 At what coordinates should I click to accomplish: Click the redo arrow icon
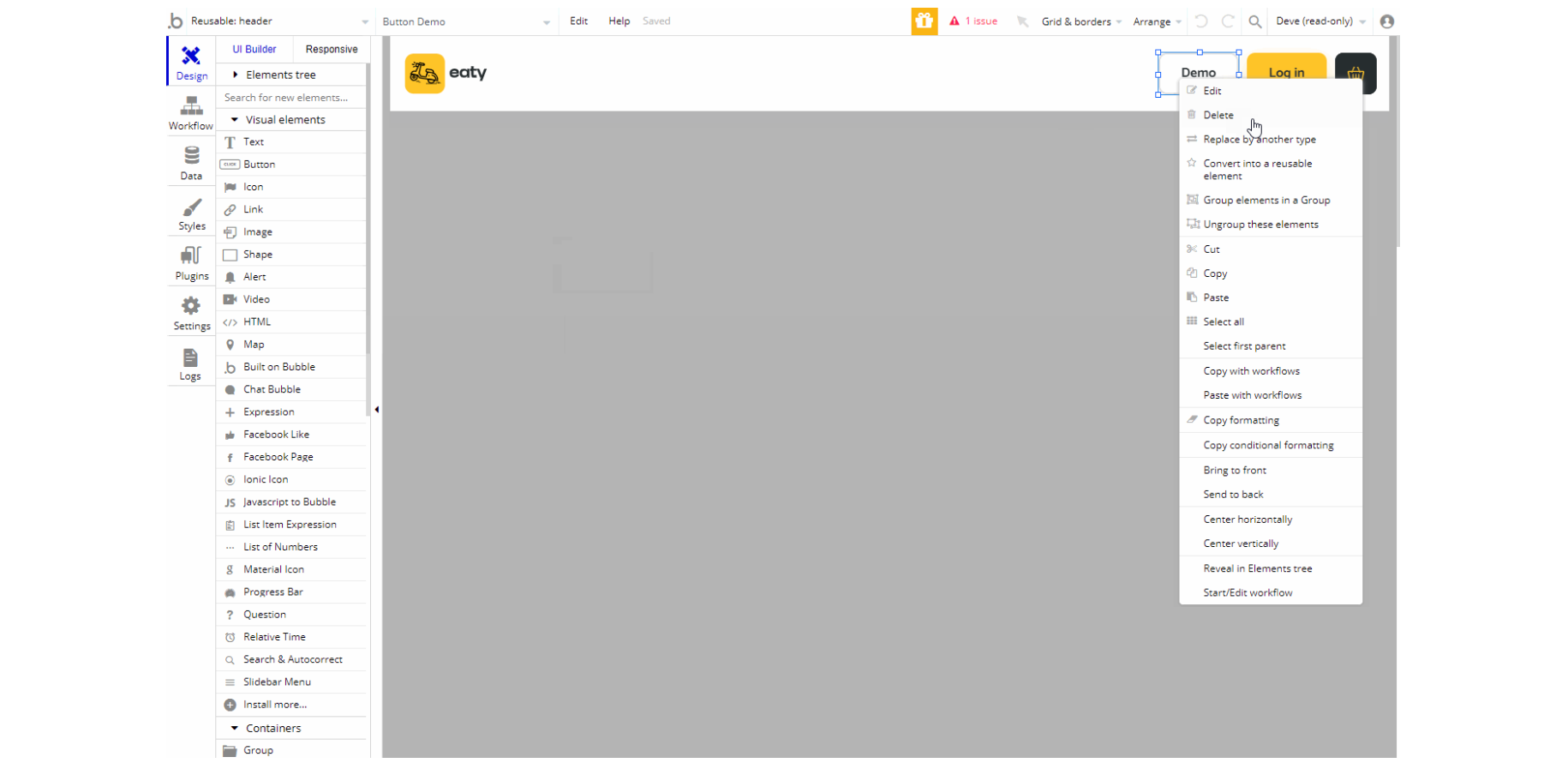coord(1228,21)
